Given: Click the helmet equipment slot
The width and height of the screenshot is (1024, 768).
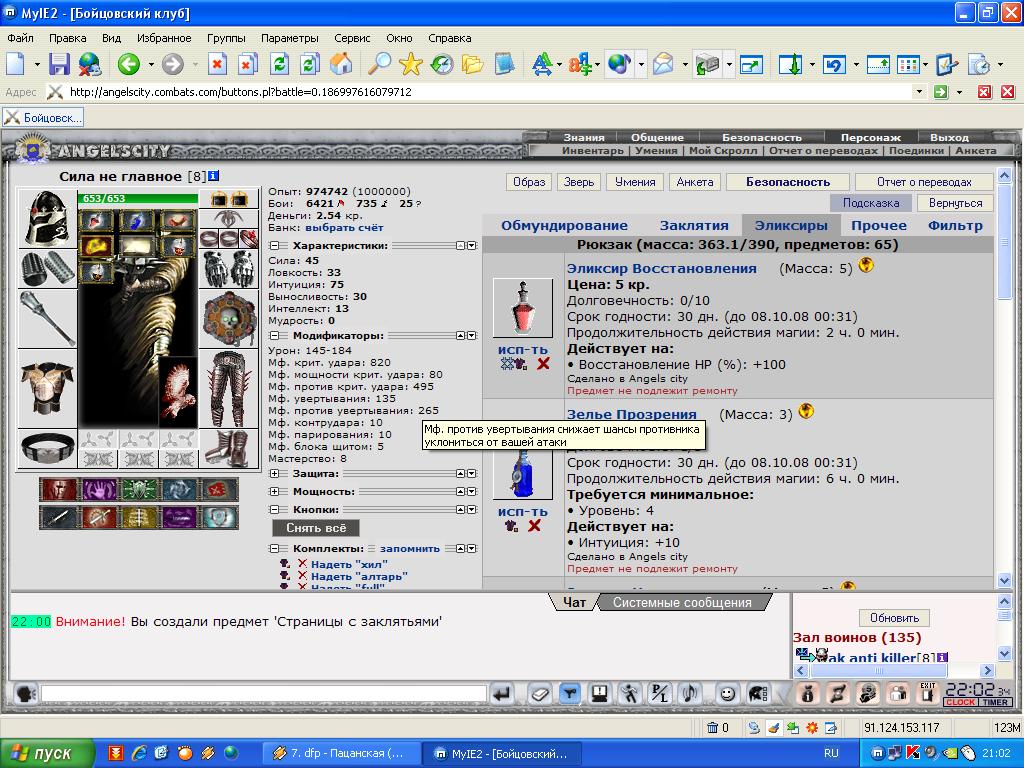Looking at the screenshot, I should tap(47, 218).
